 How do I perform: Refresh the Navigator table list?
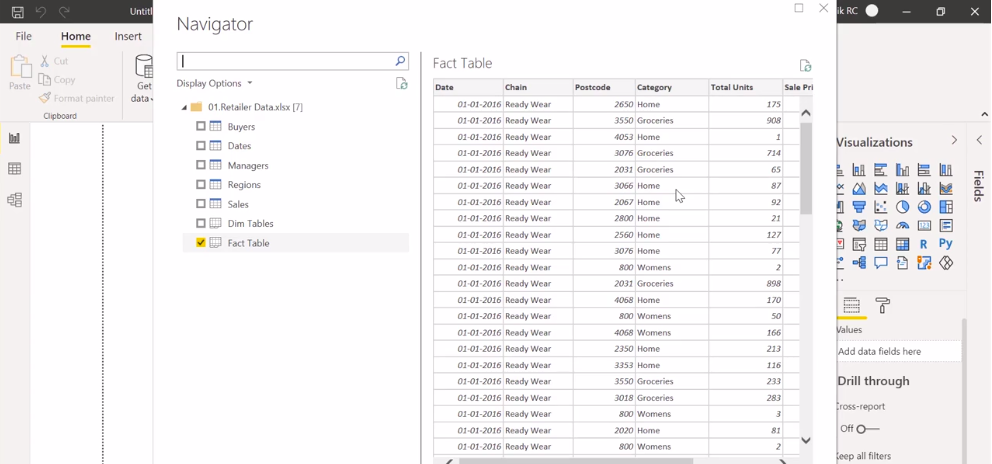pyautogui.click(x=402, y=84)
